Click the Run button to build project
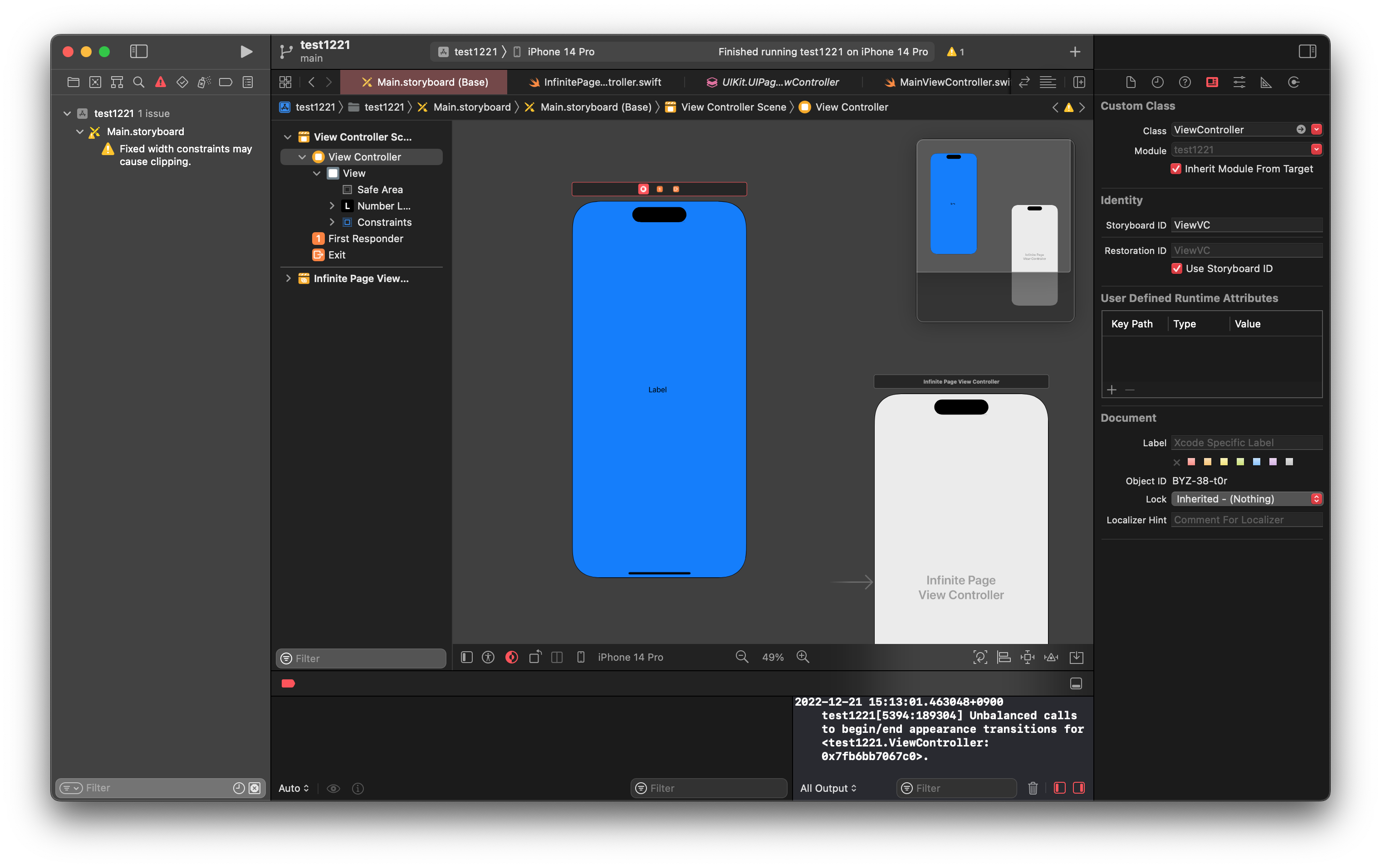1381x868 pixels. tap(246, 51)
